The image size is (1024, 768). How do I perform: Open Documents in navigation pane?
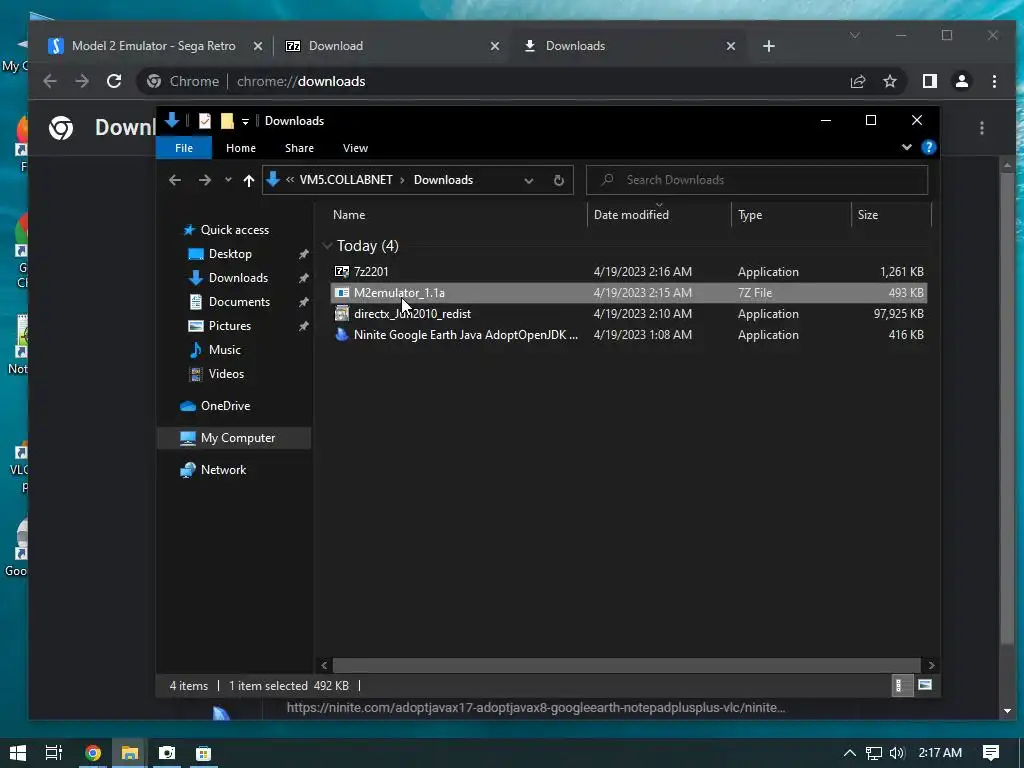(239, 302)
